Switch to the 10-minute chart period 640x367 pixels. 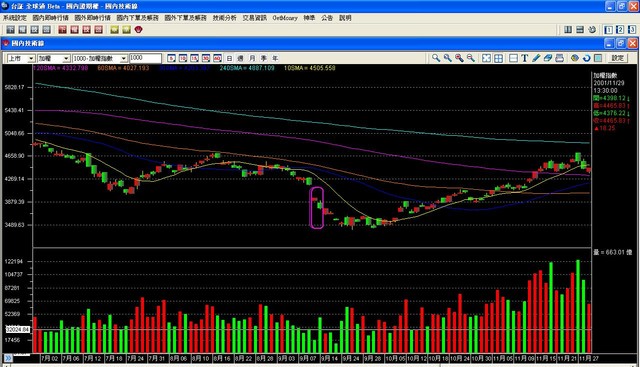click(183, 58)
